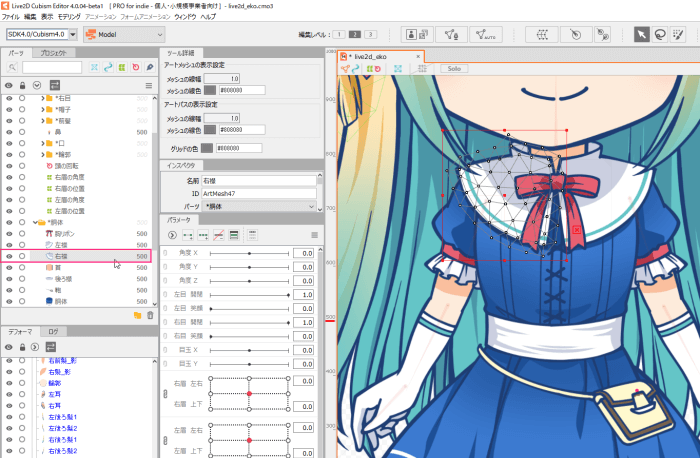Expand the *輪郭 folder
700x458 pixels.
tap(43, 154)
